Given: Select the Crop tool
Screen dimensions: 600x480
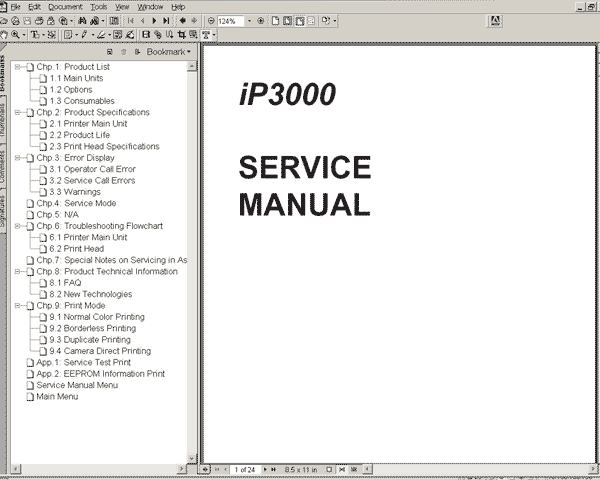Looking at the screenshot, I should tap(181, 35).
